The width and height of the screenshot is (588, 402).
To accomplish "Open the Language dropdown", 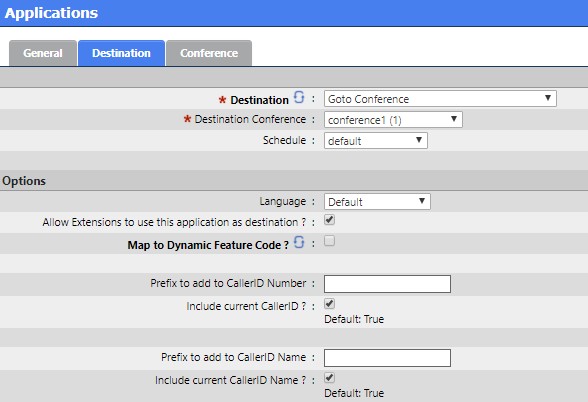I will pos(377,202).
